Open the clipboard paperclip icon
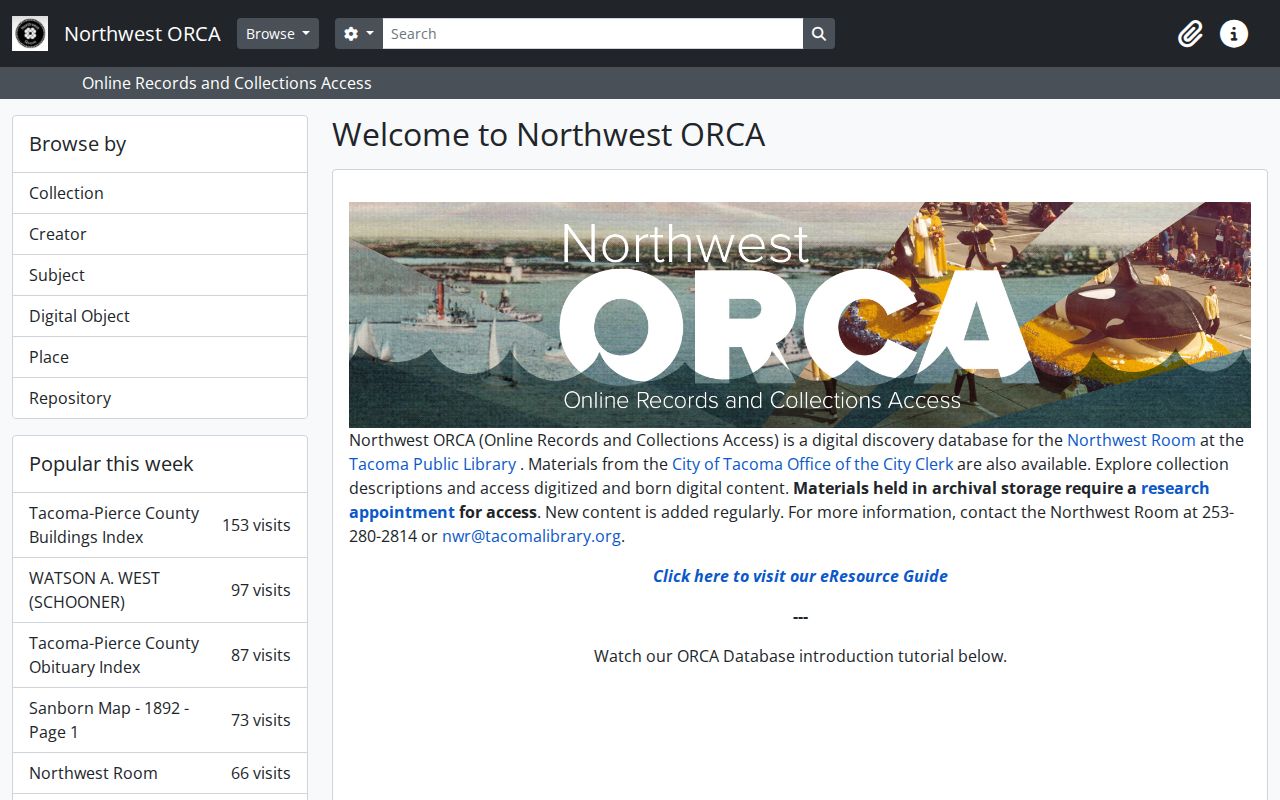1280x800 pixels. 1190,34
